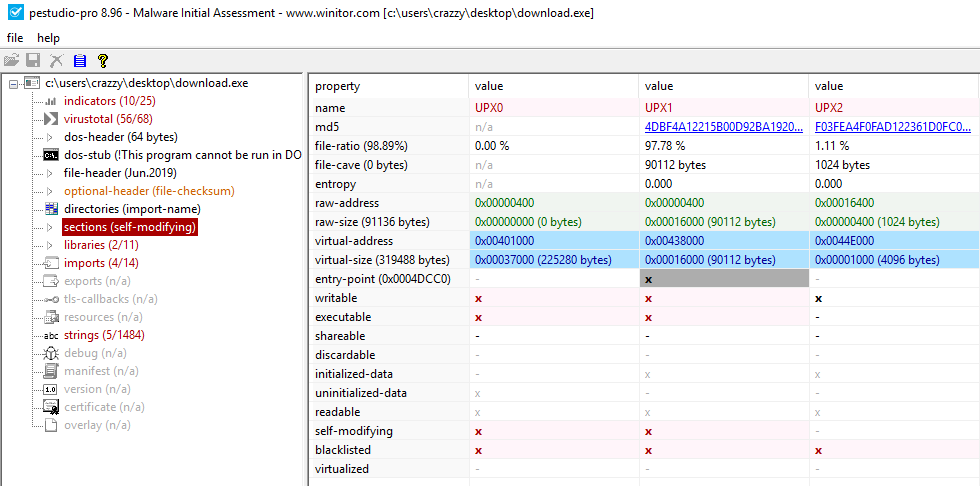This screenshot has width=980, height=486.
Task: Click the exports arrow icon
Action: click(x=51, y=281)
